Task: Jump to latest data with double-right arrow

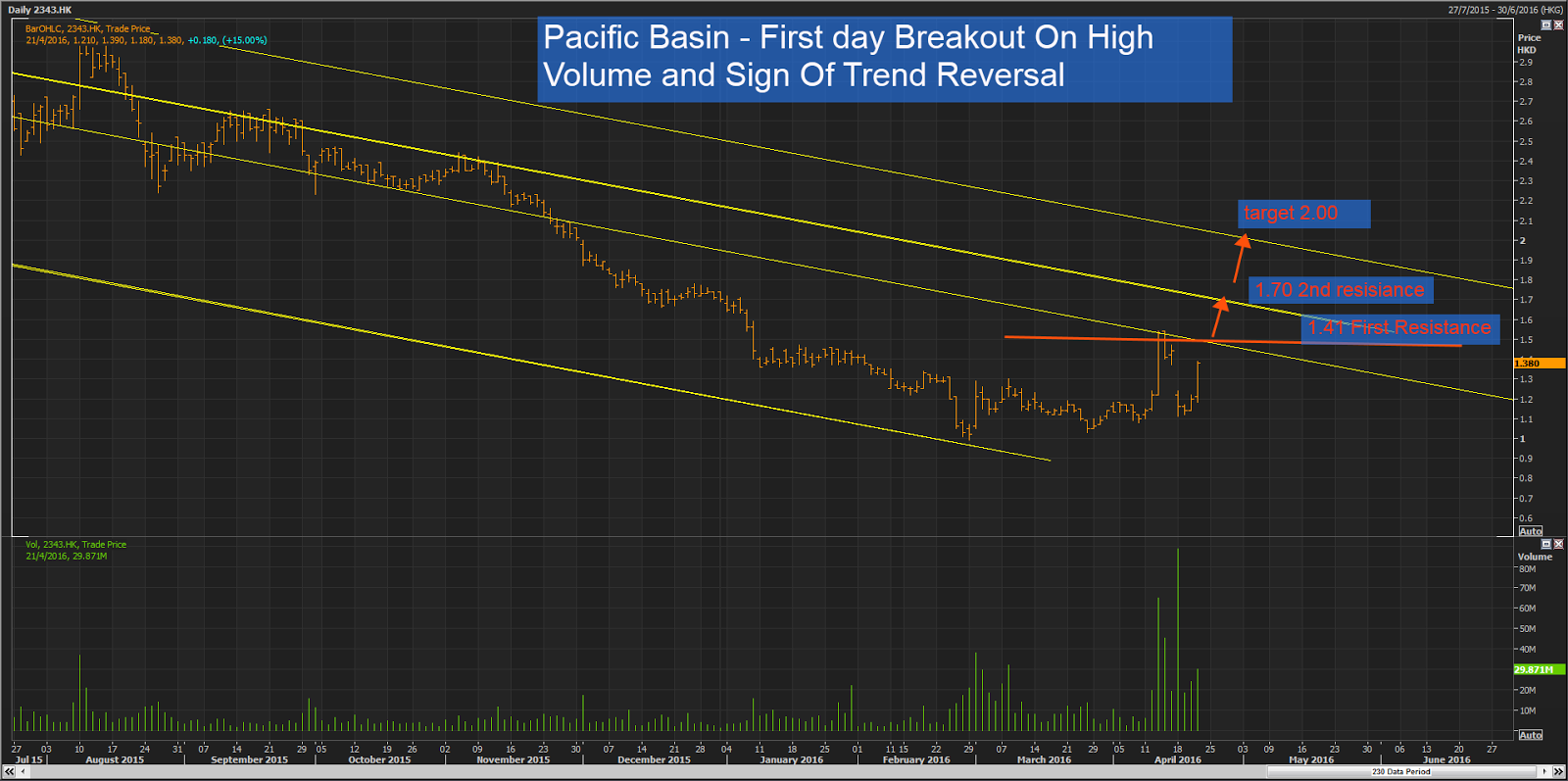Action: (1558, 772)
